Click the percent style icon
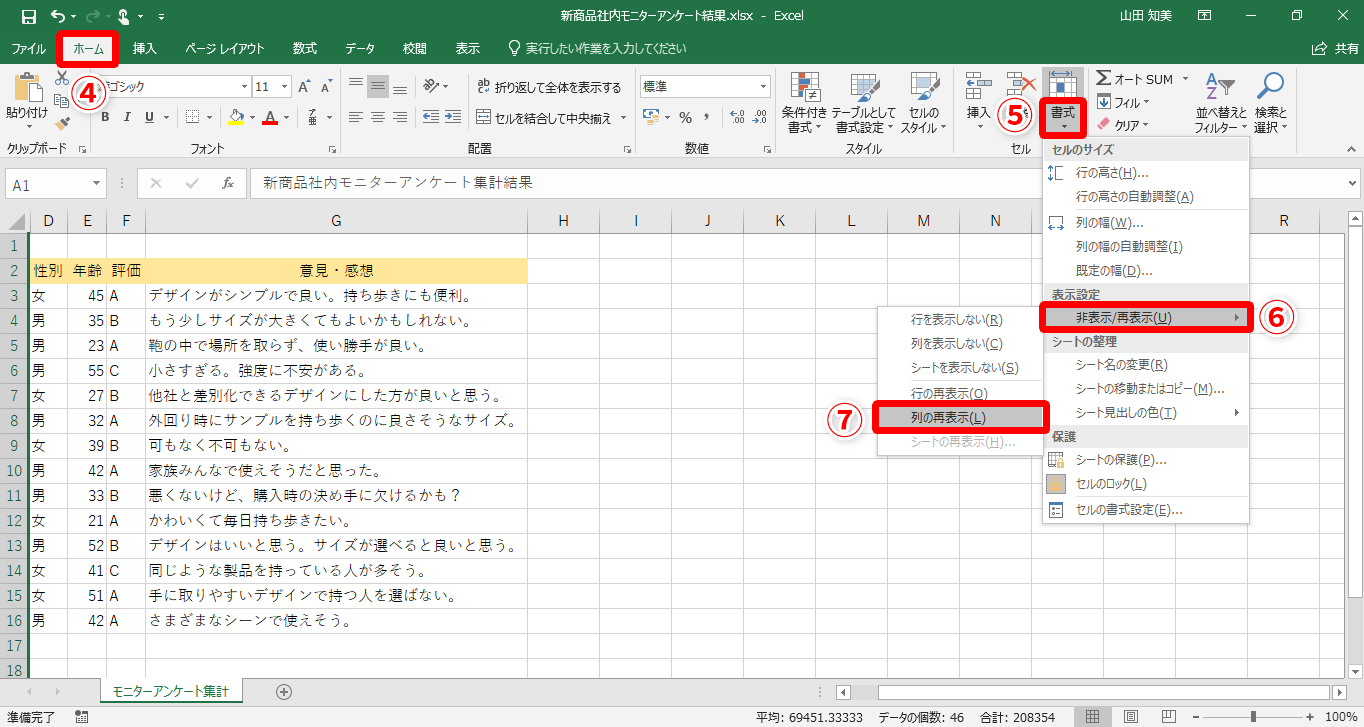 click(x=686, y=117)
